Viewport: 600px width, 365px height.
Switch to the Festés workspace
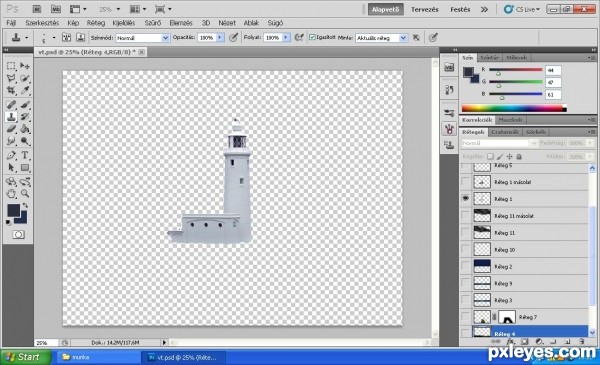point(460,9)
